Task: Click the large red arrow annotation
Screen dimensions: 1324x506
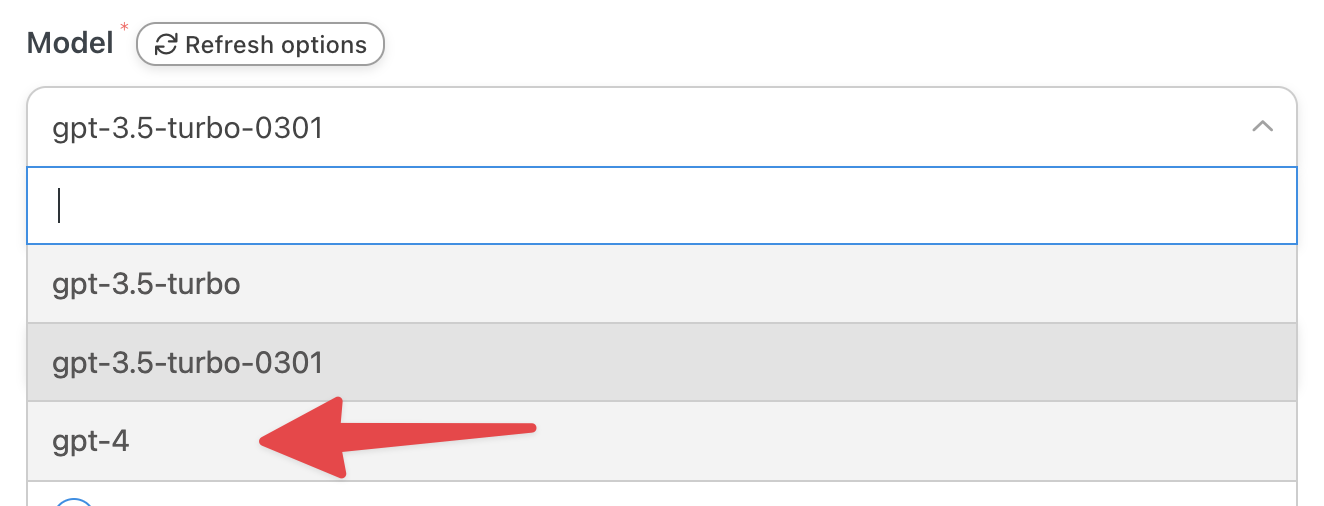Action: click(x=398, y=437)
